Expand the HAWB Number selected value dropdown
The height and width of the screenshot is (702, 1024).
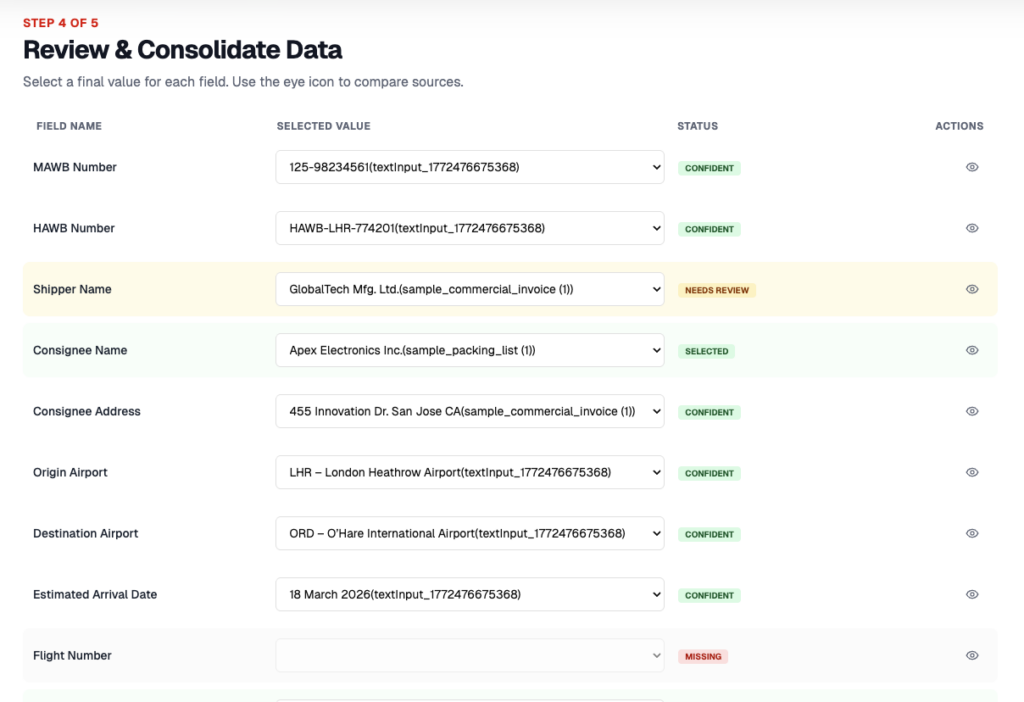click(469, 228)
